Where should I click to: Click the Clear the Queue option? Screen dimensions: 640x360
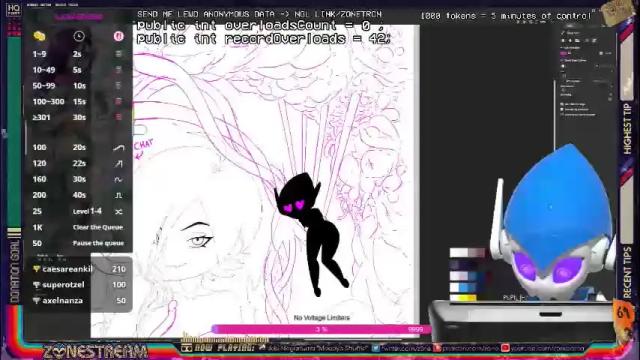98,227
